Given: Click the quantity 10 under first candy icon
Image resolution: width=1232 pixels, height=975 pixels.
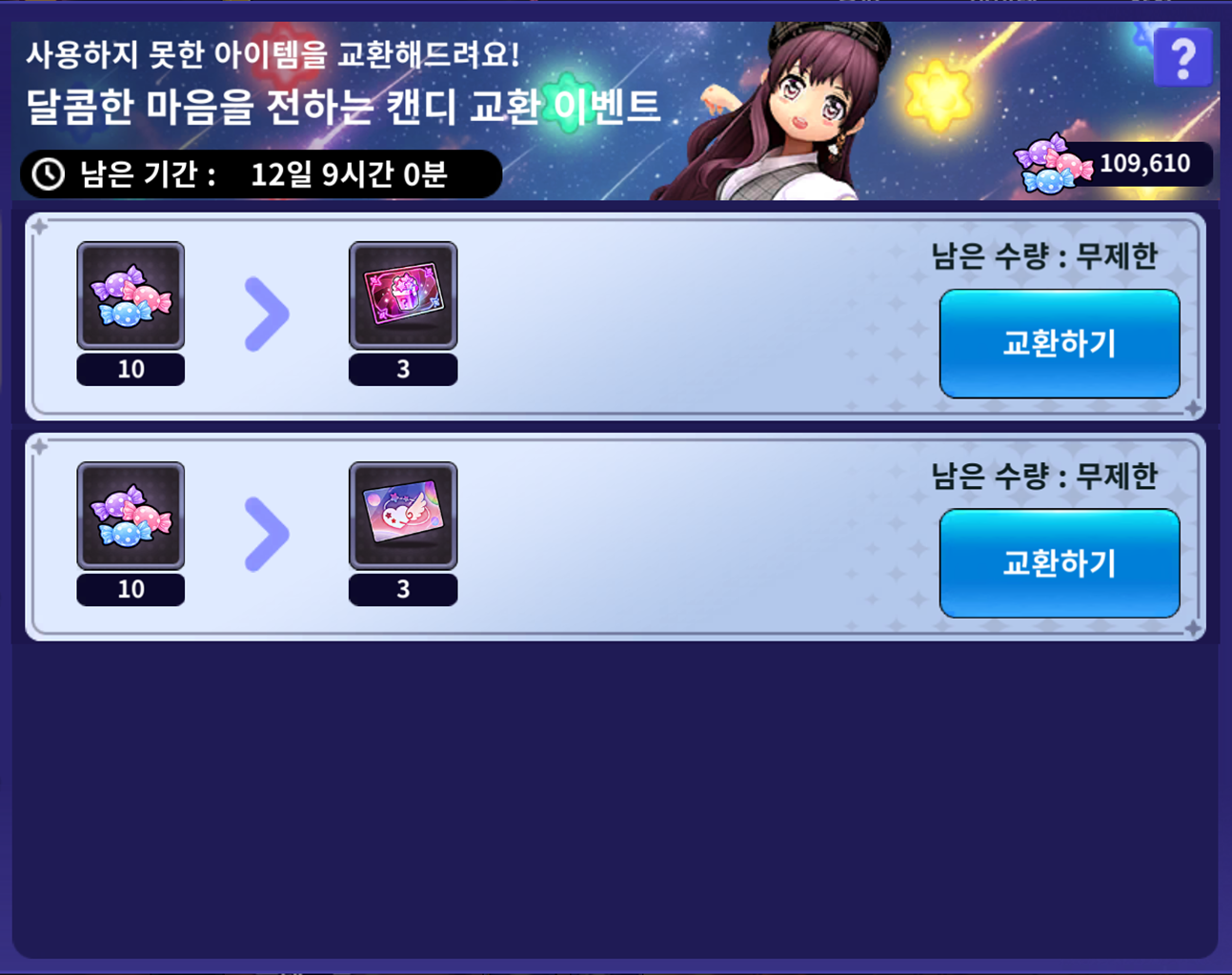Looking at the screenshot, I should 131,370.
